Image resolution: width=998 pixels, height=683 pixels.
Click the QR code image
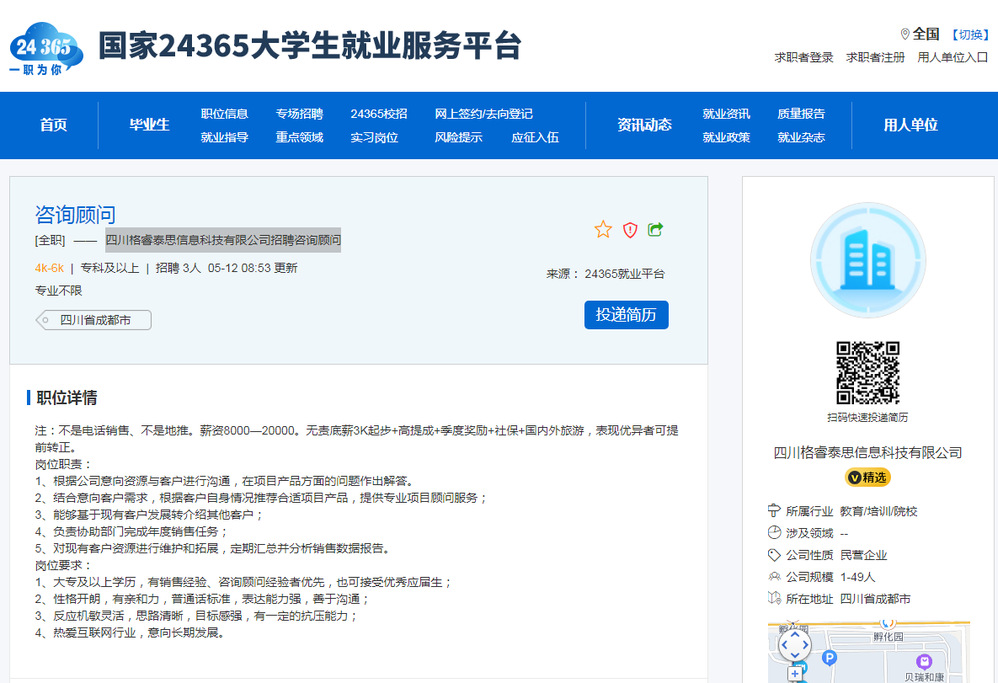click(867, 373)
